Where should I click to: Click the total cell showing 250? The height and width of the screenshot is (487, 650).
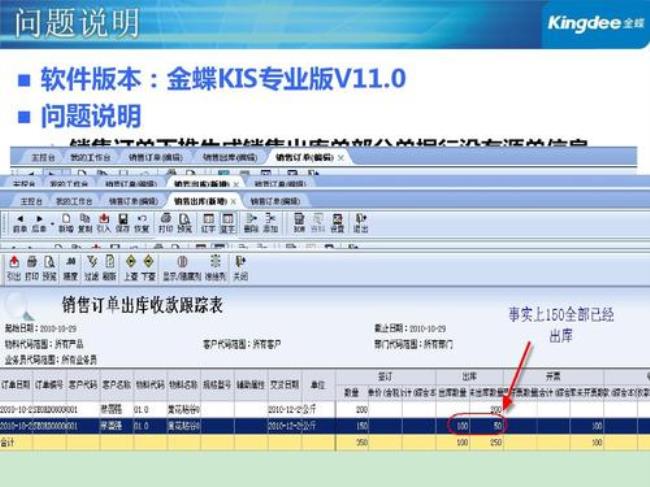point(486,442)
